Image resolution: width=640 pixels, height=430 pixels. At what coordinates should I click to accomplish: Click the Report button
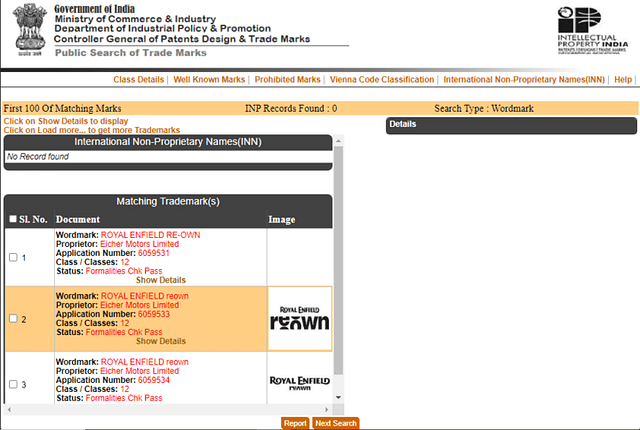click(x=295, y=423)
